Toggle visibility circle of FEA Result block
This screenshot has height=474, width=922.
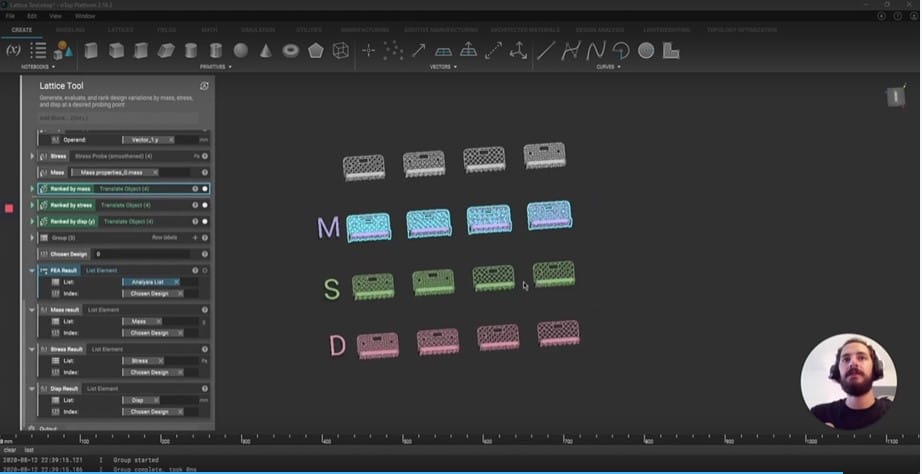click(205, 271)
